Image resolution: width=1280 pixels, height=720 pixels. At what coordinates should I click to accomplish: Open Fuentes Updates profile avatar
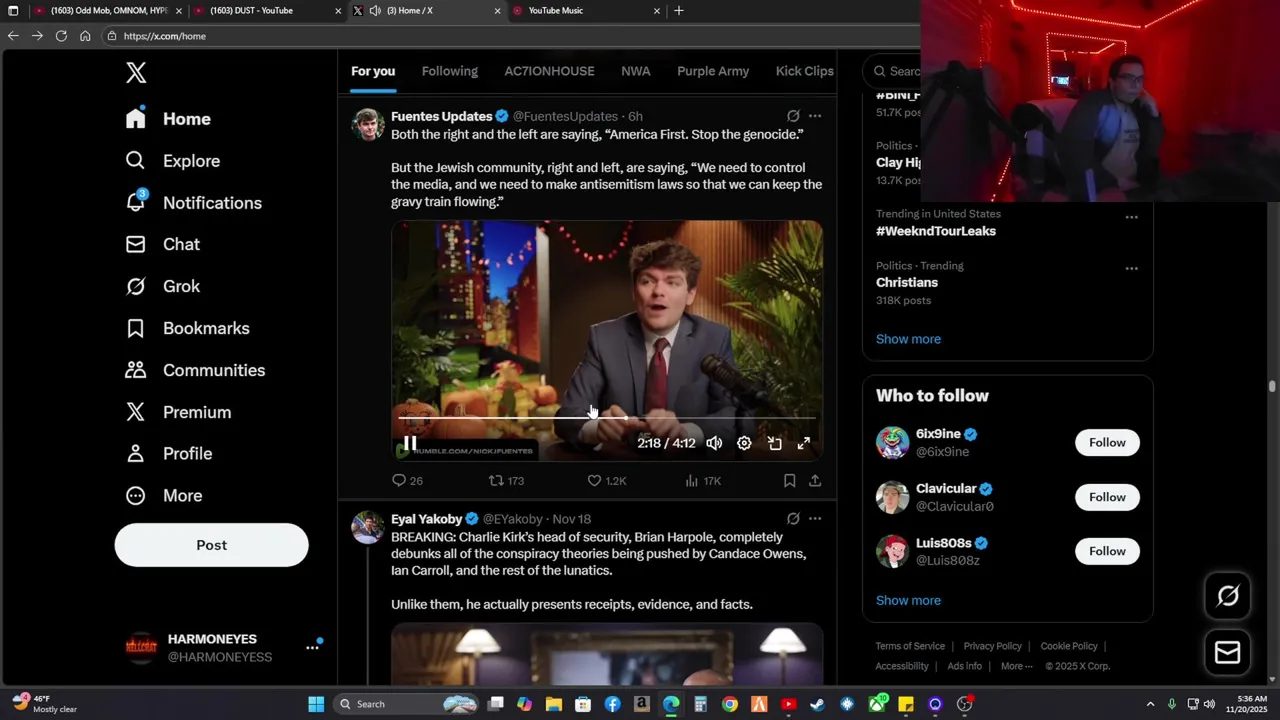click(x=368, y=125)
